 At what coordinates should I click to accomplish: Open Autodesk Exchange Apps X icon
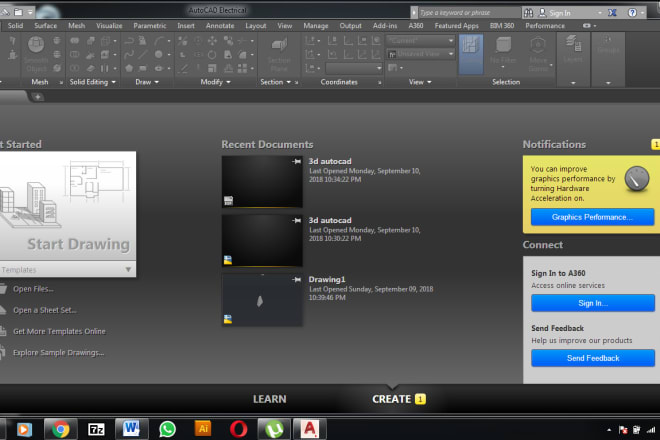pos(612,13)
